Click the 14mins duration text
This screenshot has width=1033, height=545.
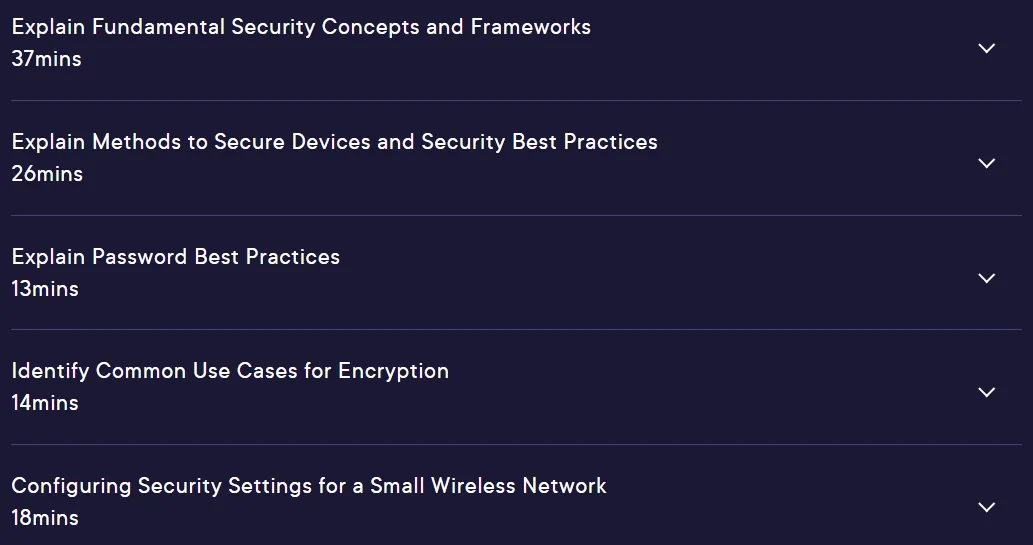click(45, 403)
